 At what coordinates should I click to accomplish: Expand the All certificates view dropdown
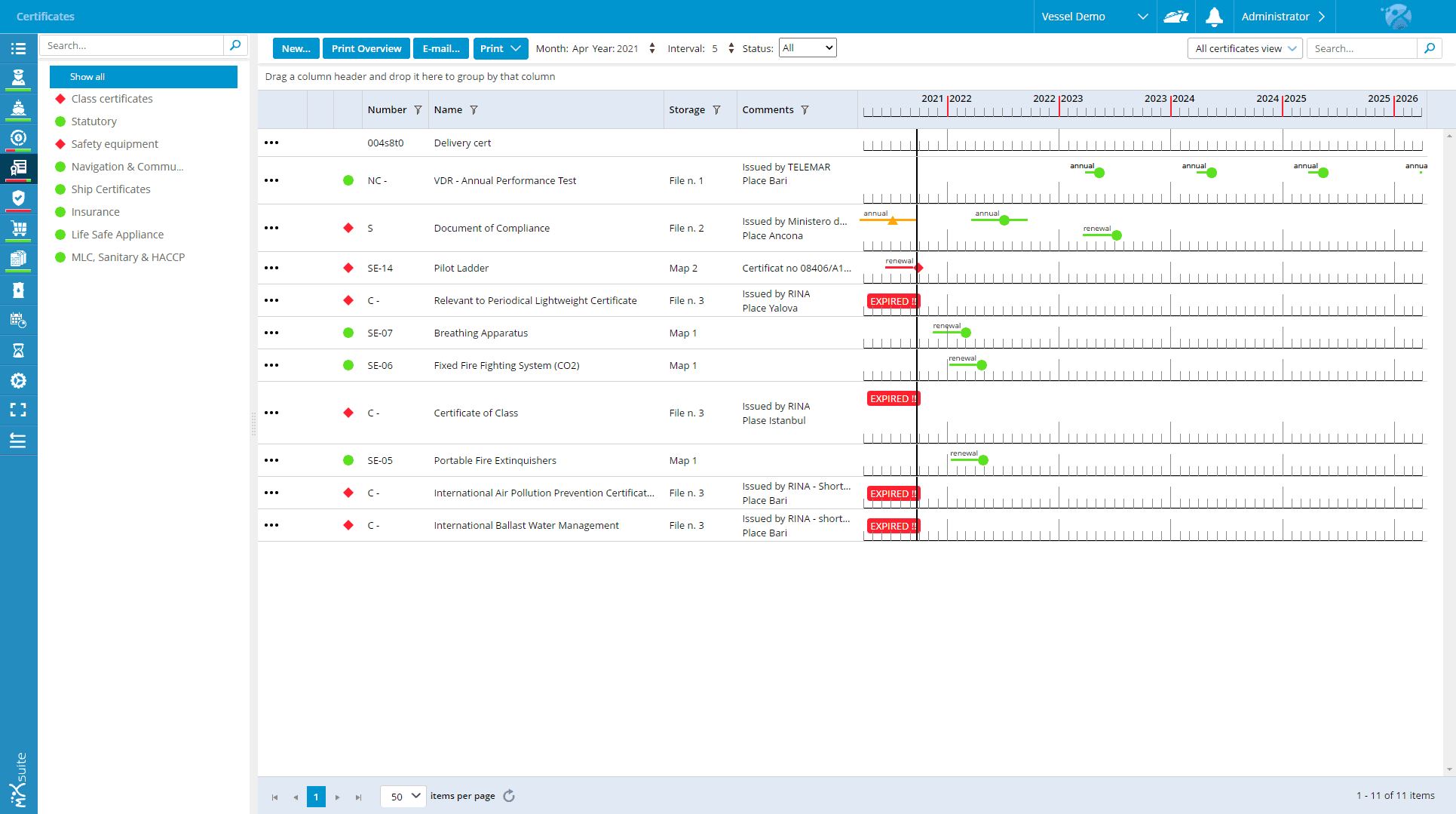point(1245,48)
